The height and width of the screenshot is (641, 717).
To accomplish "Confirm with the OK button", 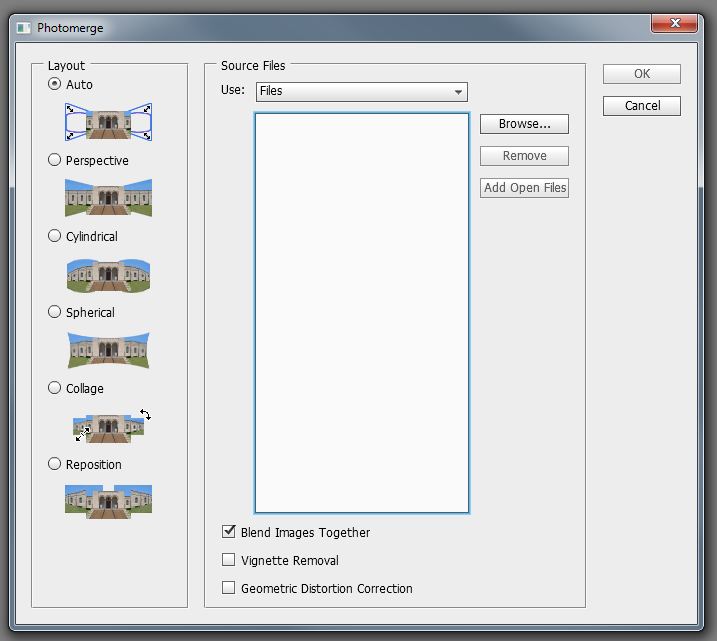I will pos(642,74).
